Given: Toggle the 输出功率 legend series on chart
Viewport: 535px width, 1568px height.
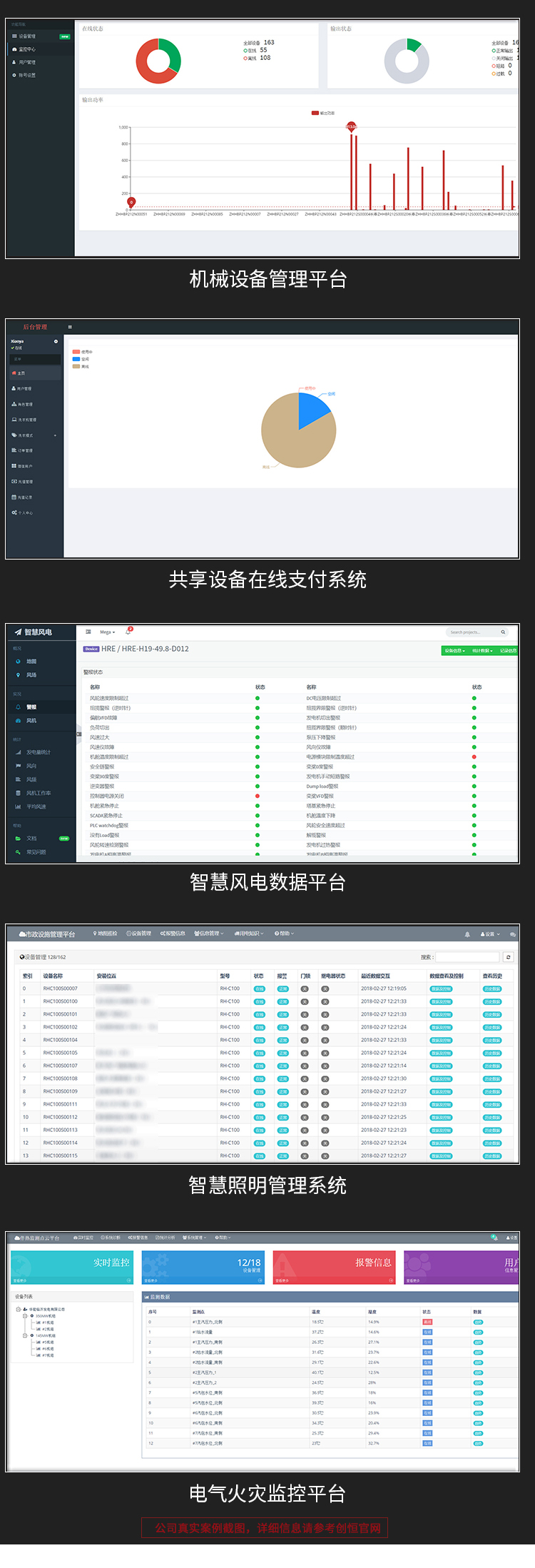Looking at the screenshot, I should pyautogui.click(x=322, y=113).
